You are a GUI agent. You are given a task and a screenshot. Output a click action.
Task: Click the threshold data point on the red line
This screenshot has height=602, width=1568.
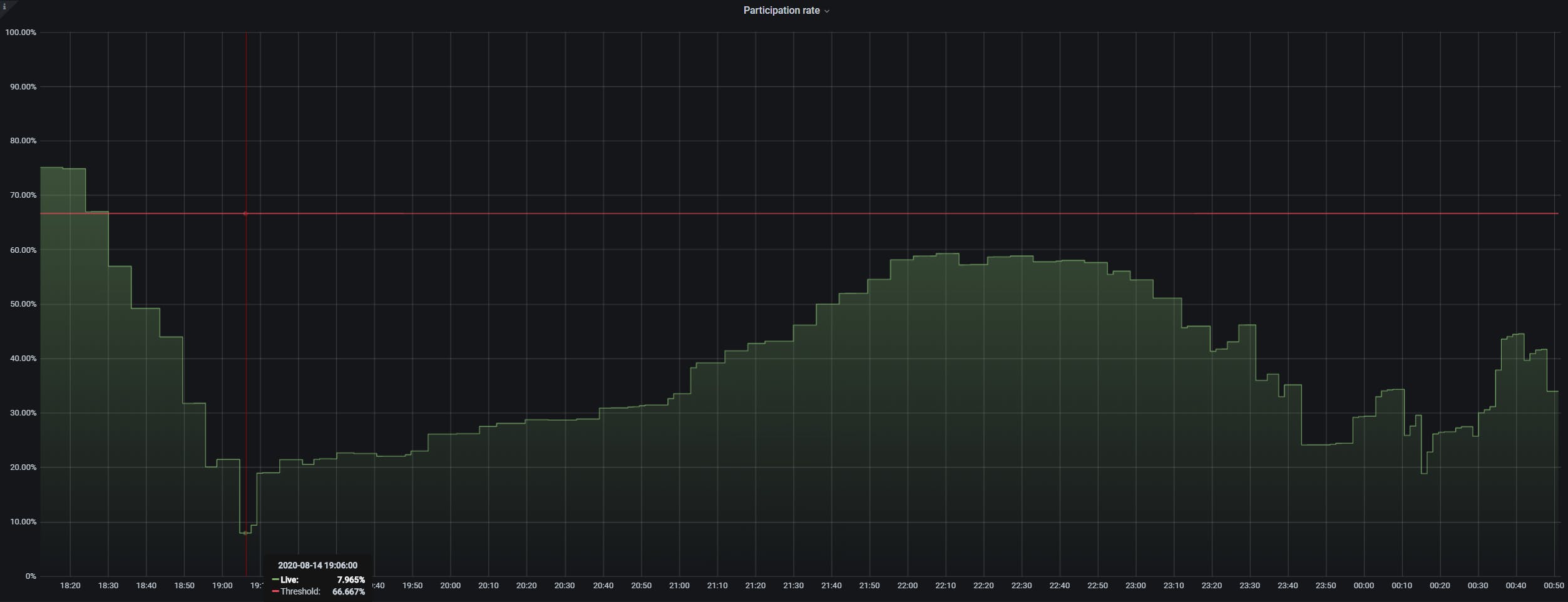pyautogui.click(x=245, y=213)
